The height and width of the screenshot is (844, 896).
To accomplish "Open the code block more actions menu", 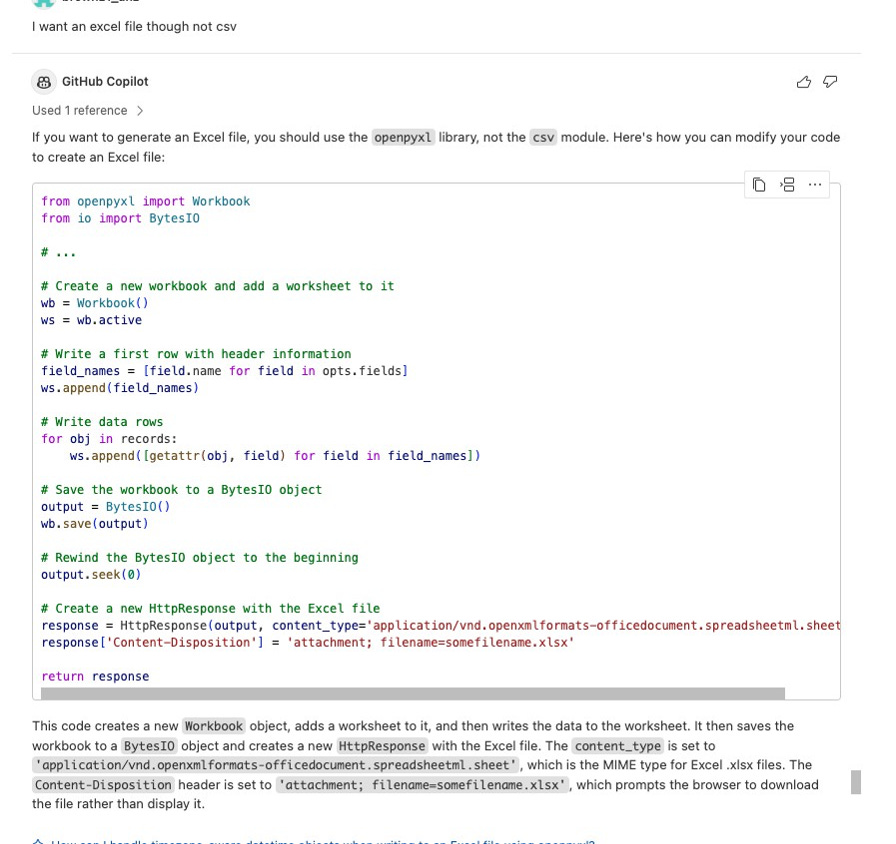I will pos(815,185).
